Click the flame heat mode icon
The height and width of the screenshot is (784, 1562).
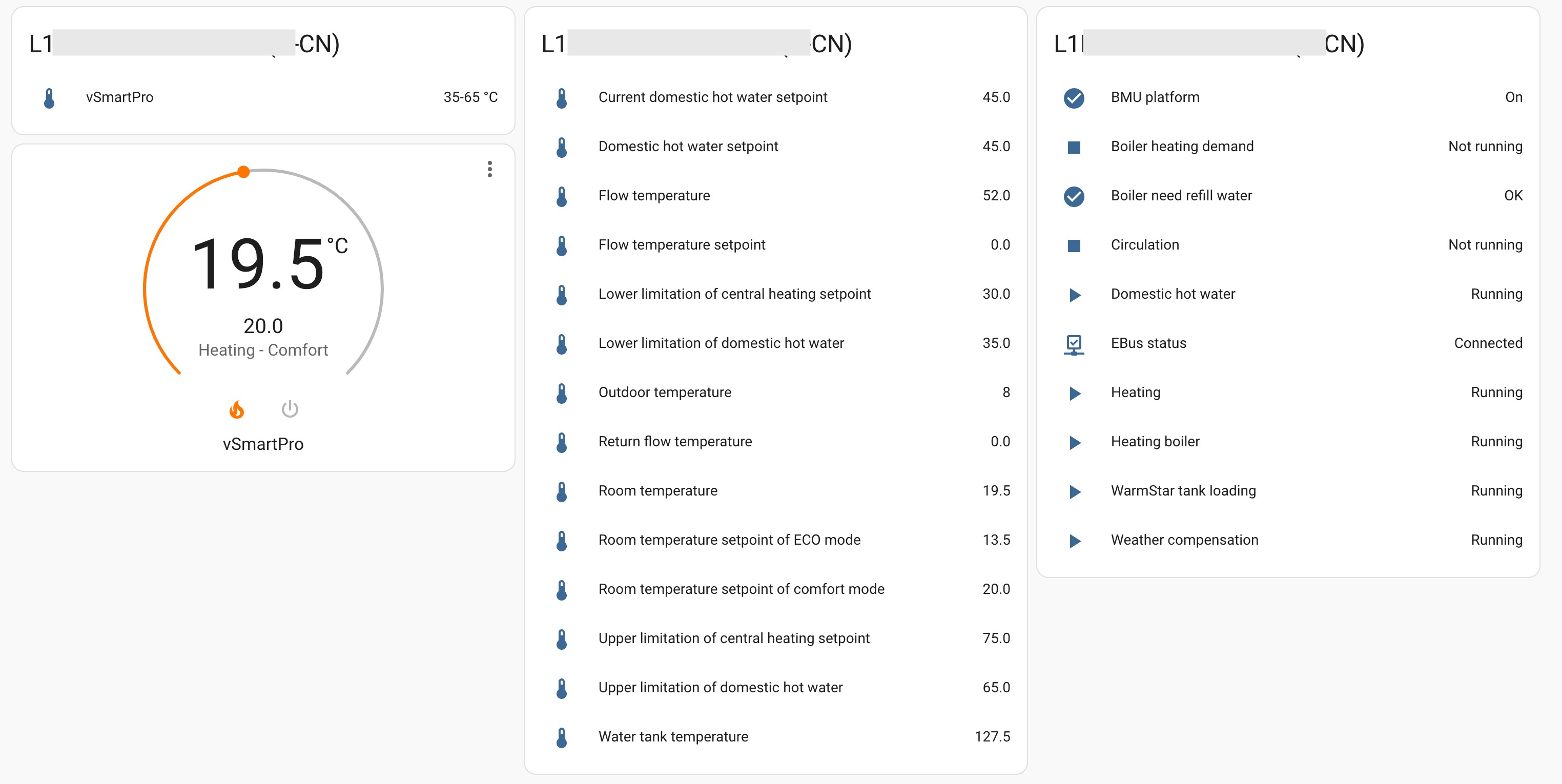pyautogui.click(x=236, y=410)
